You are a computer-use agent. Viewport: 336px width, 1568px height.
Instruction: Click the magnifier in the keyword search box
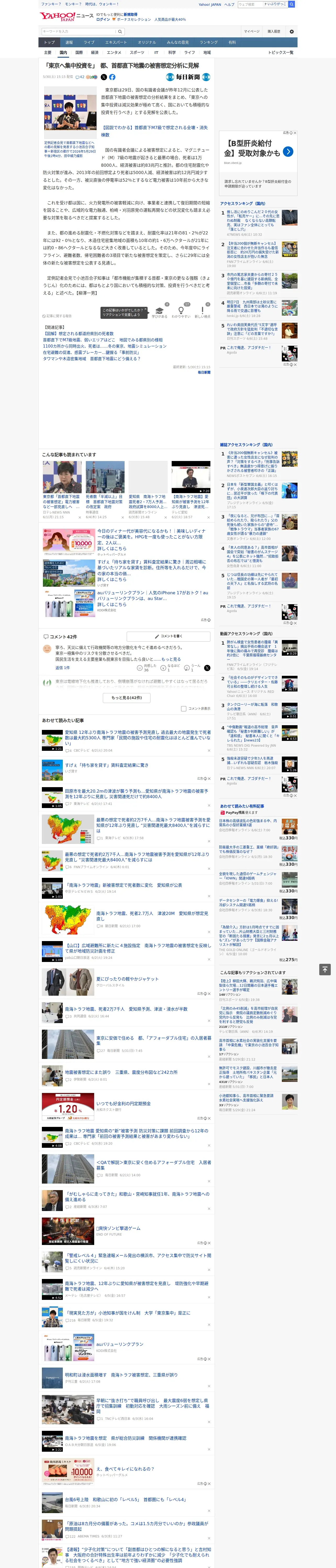click(120, 31)
